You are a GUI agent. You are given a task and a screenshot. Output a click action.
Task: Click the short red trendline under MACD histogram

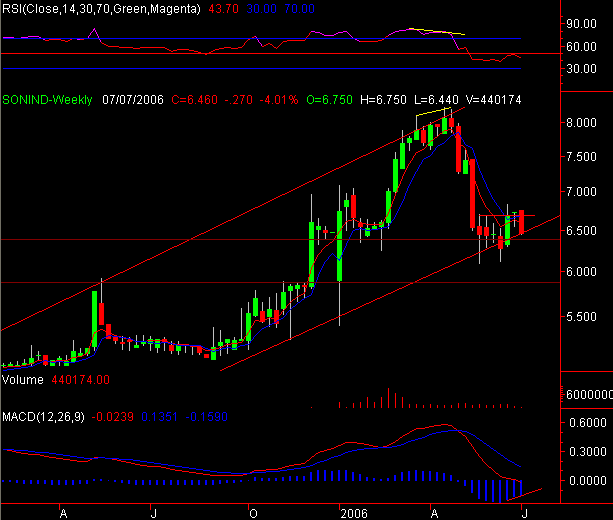pos(524,494)
